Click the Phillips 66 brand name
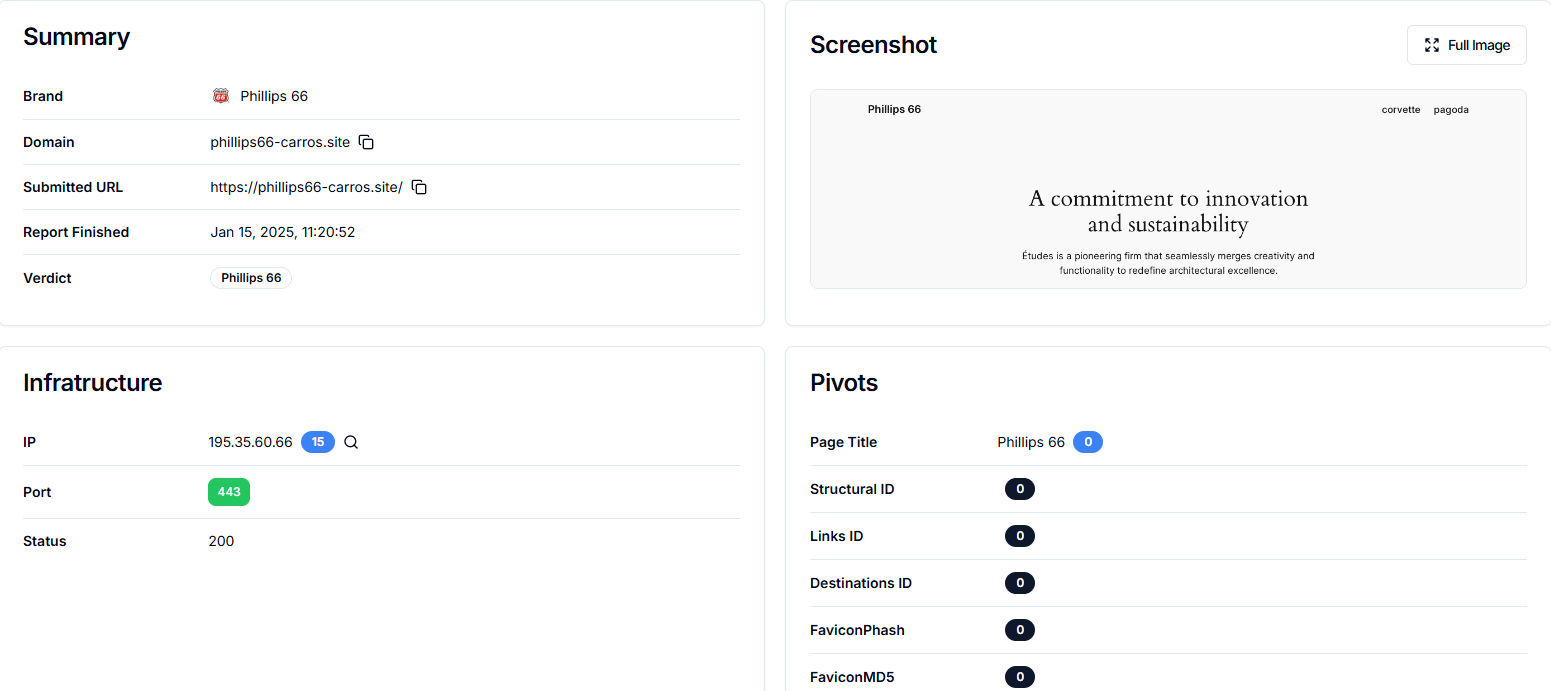The height and width of the screenshot is (691, 1551). tap(274, 96)
